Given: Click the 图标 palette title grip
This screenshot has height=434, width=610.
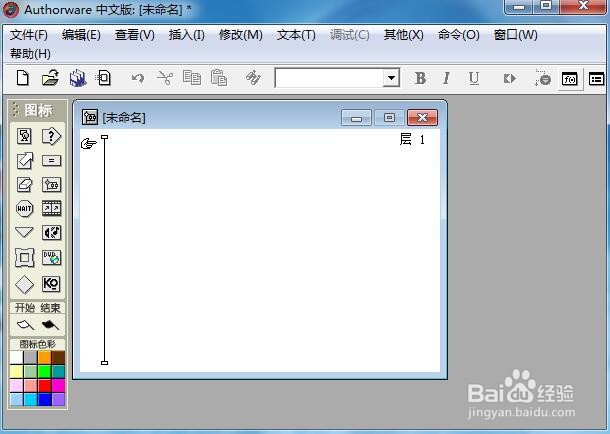Looking at the screenshot, I should (16, 110).
